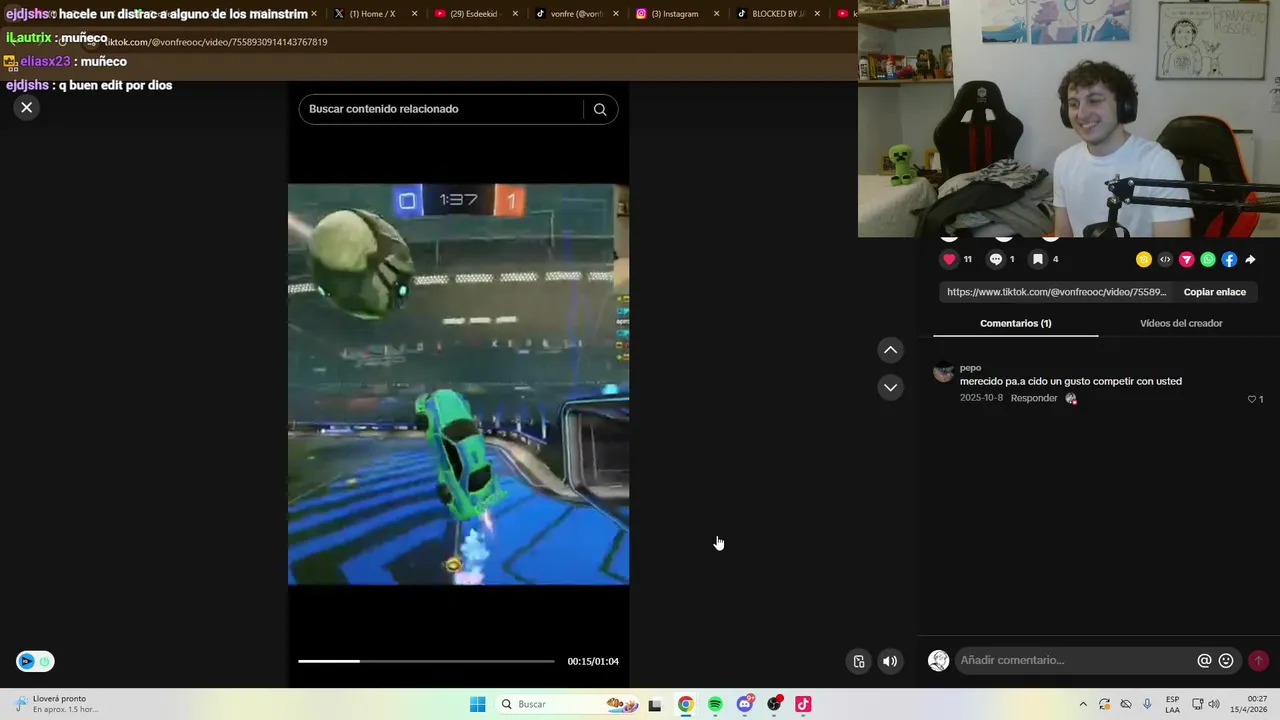Open the emoji picker in the comment box
The height and width of the screenshot is (720, 1280).
pyautogui.click(x=1226, y=660)
